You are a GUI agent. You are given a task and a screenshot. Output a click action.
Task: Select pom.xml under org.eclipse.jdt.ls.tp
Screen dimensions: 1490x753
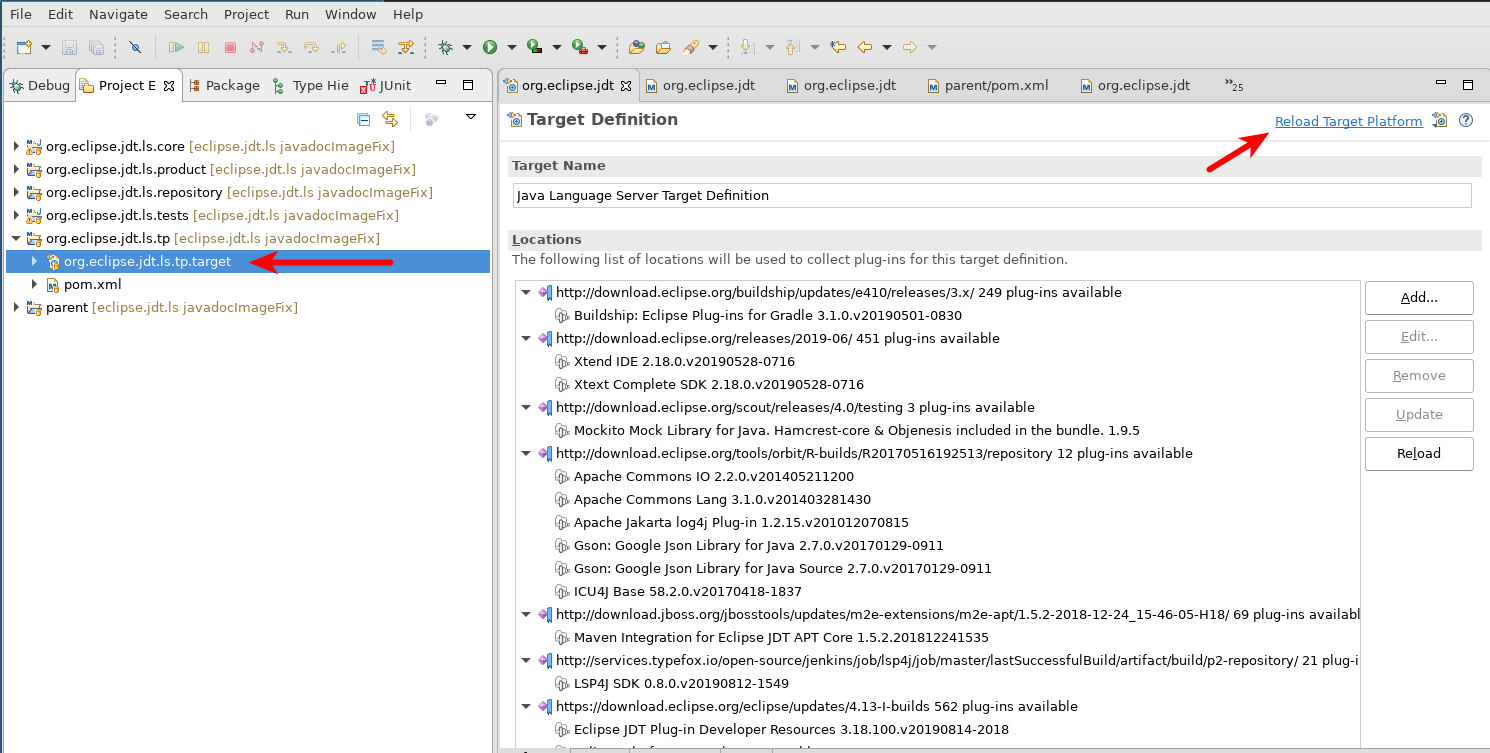pyautogui.click(x=92, y=284)
